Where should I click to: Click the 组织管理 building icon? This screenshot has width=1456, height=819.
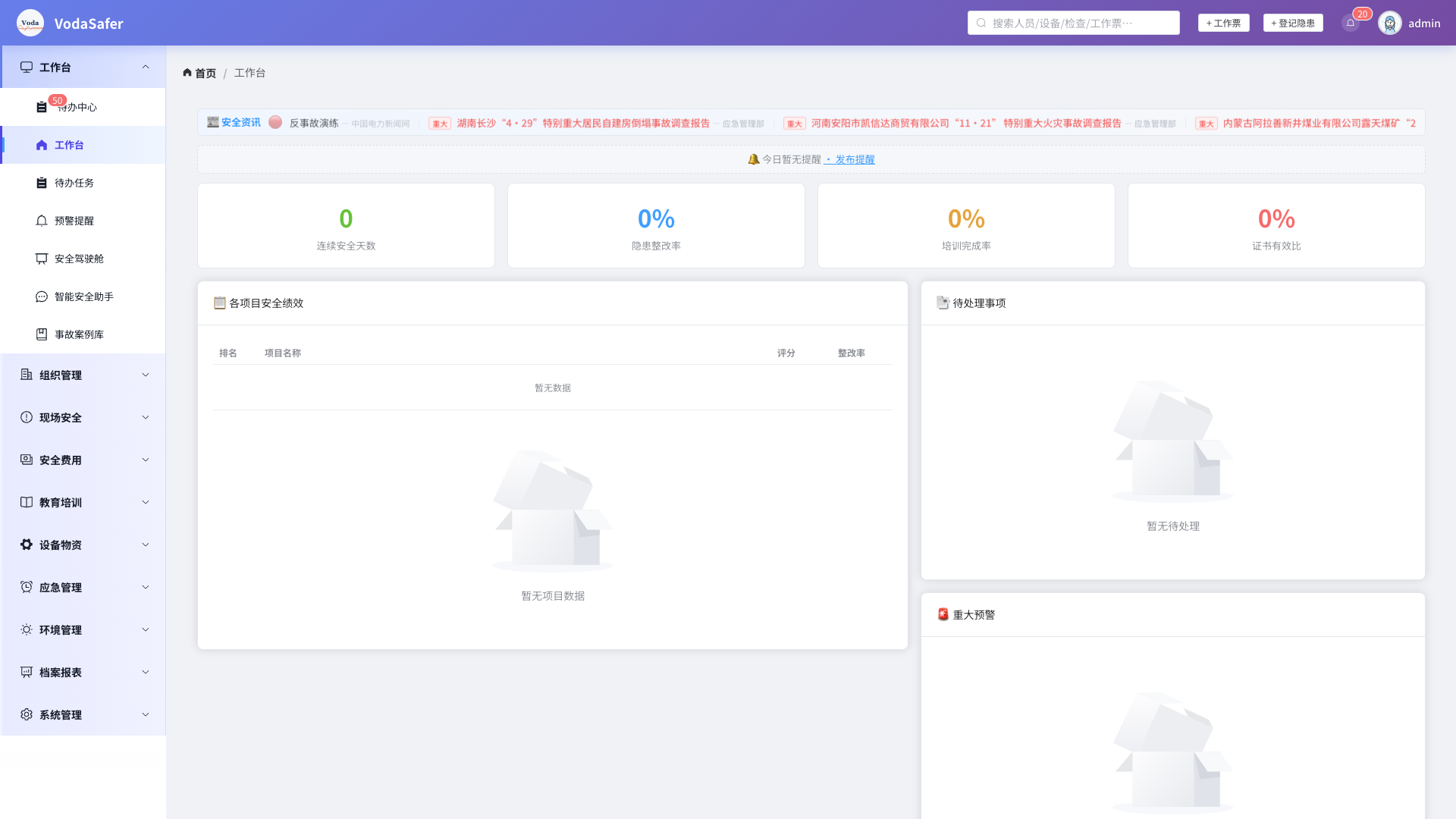(27, 375)
